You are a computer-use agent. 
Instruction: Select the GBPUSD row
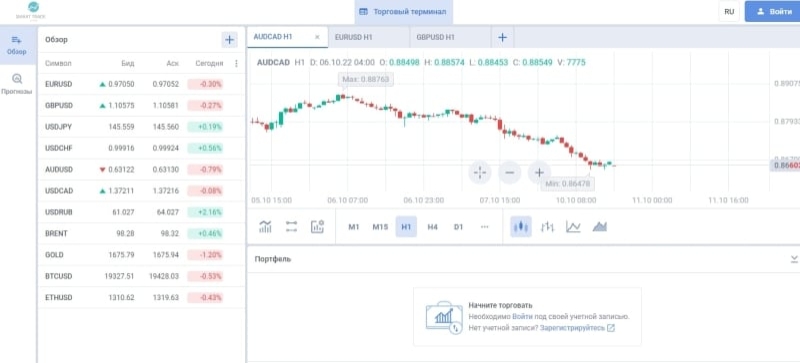pos(141,106)
